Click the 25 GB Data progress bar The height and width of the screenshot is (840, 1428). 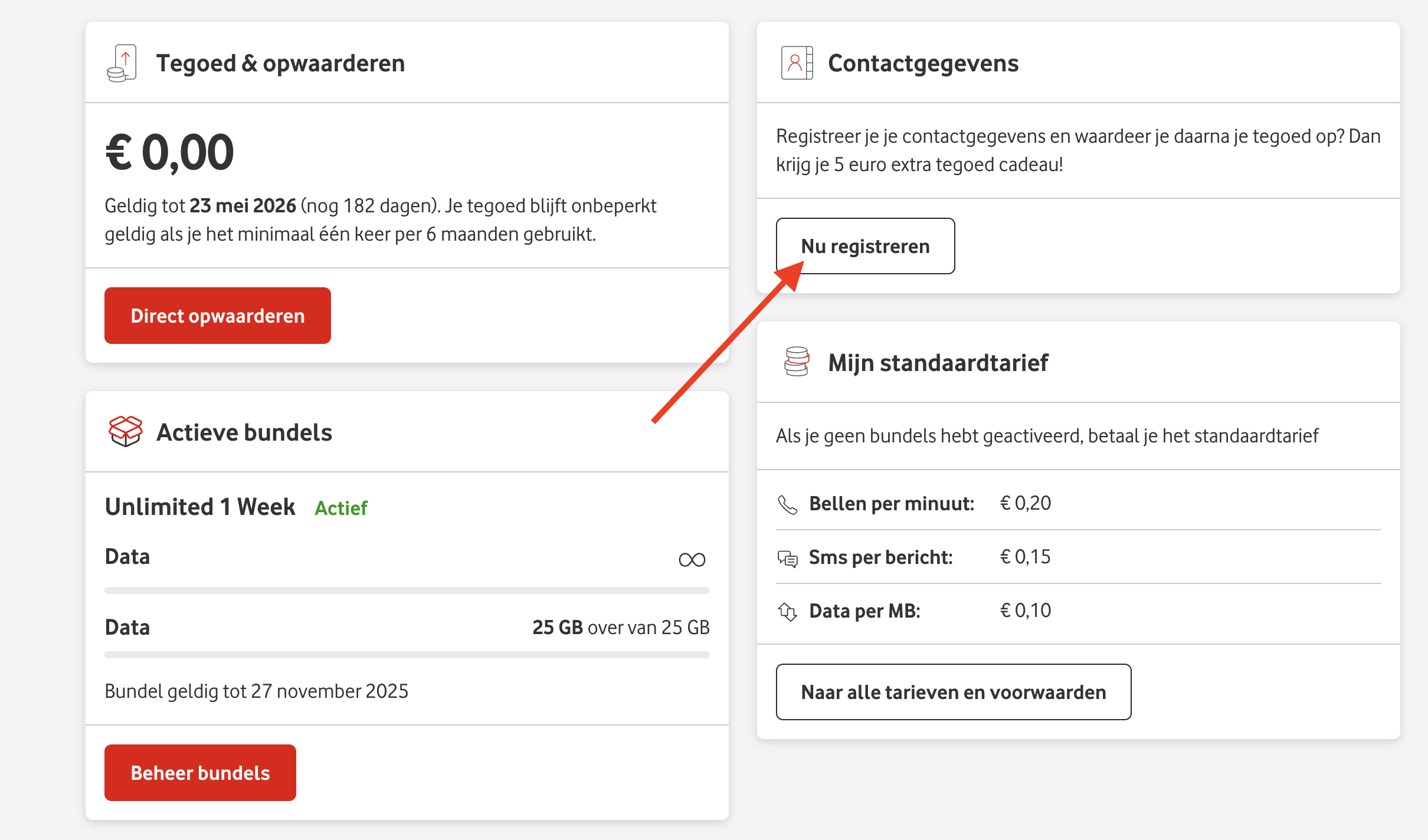[407, 655]
